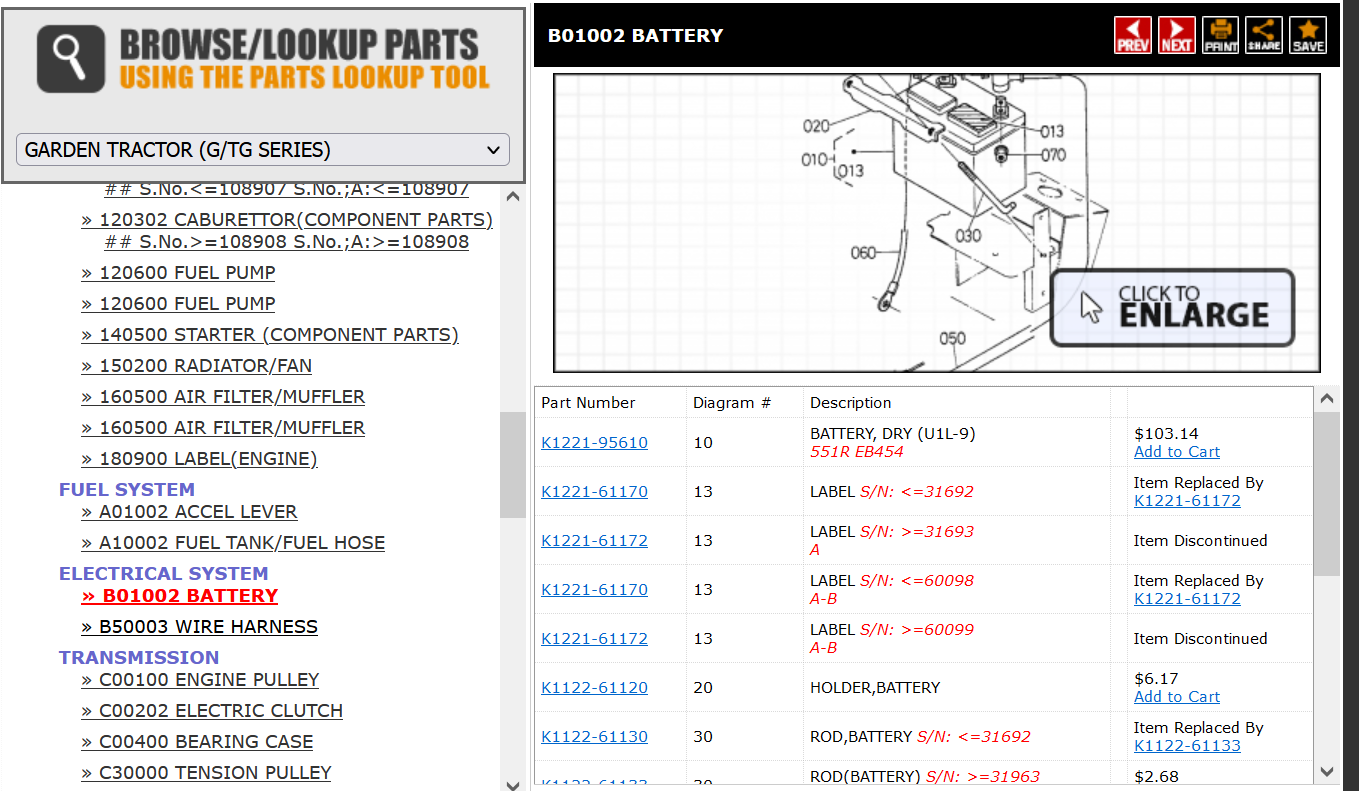This screenshot has height=791, width=1359.
Task: Click the left tree scrollbar thumb
Action: coord(513,464)
